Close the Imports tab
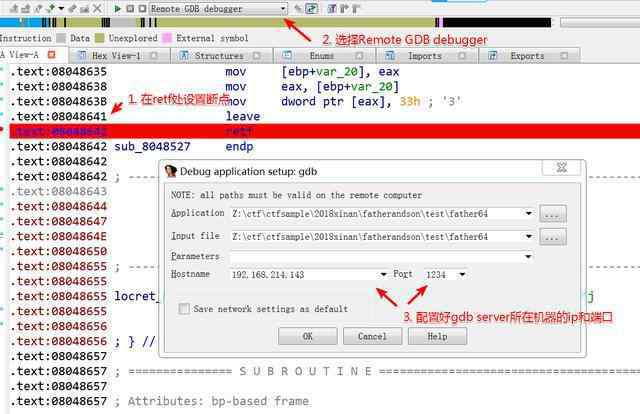 point(462,56)
